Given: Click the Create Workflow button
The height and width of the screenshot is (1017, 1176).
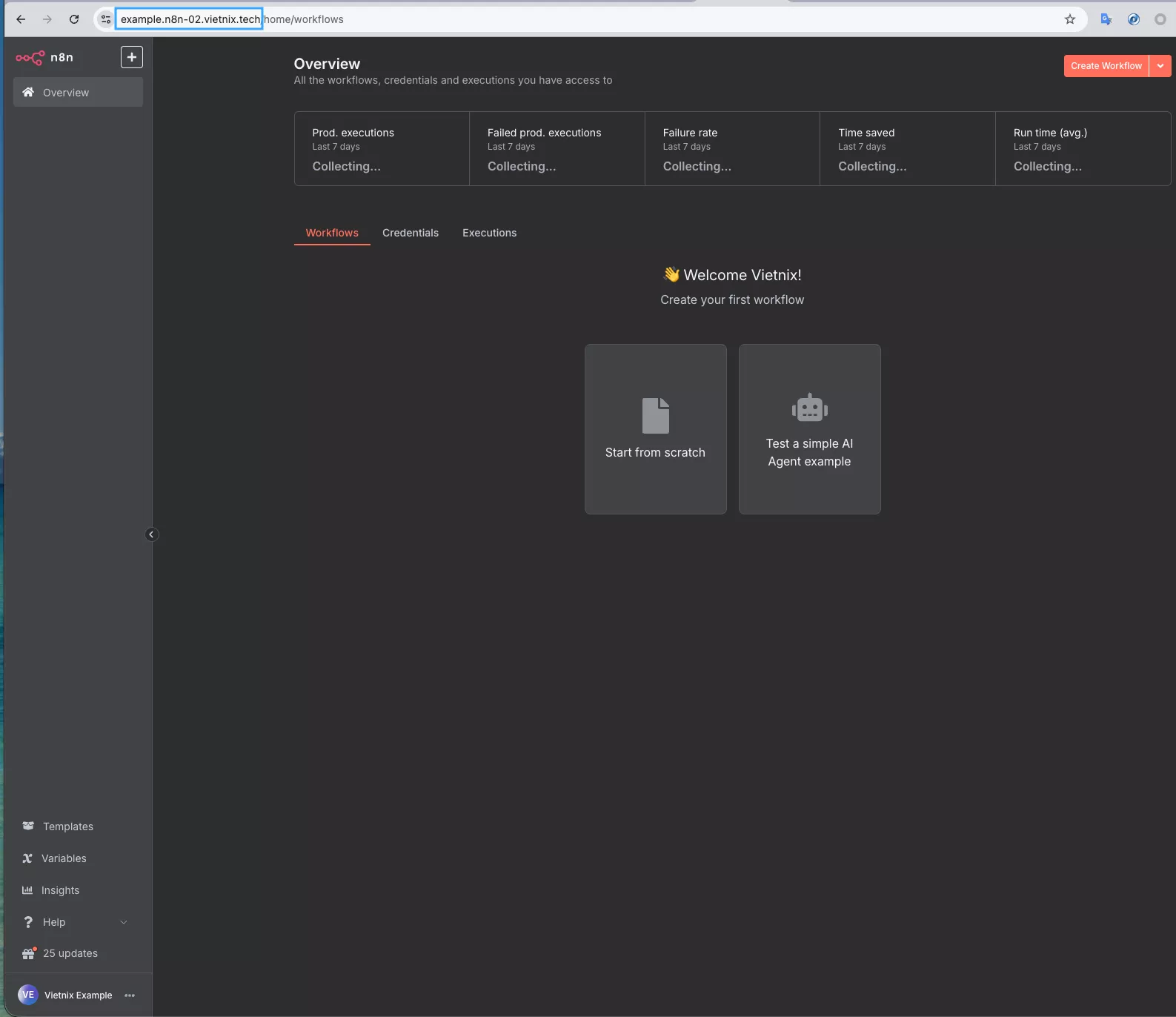Looking at the screenshot, I should point(1106,66).
